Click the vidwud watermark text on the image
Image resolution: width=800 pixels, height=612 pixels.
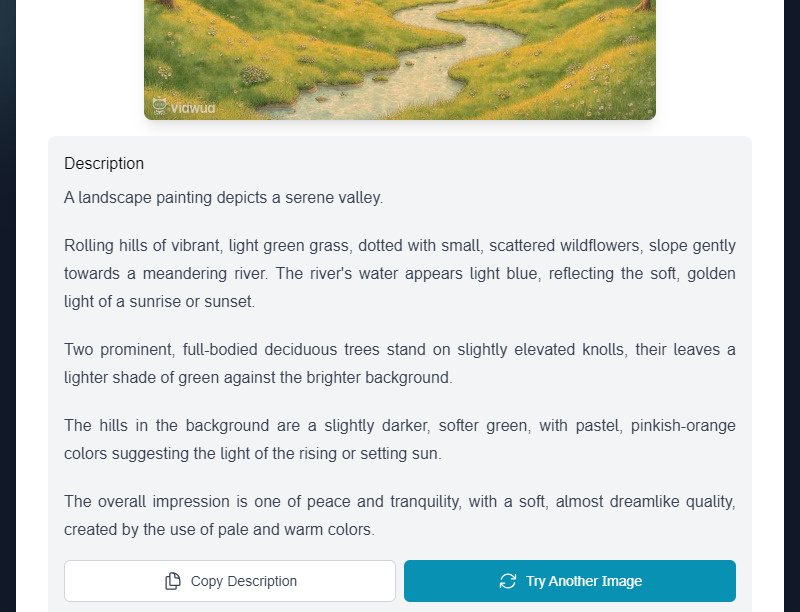[x=193, y=108]
